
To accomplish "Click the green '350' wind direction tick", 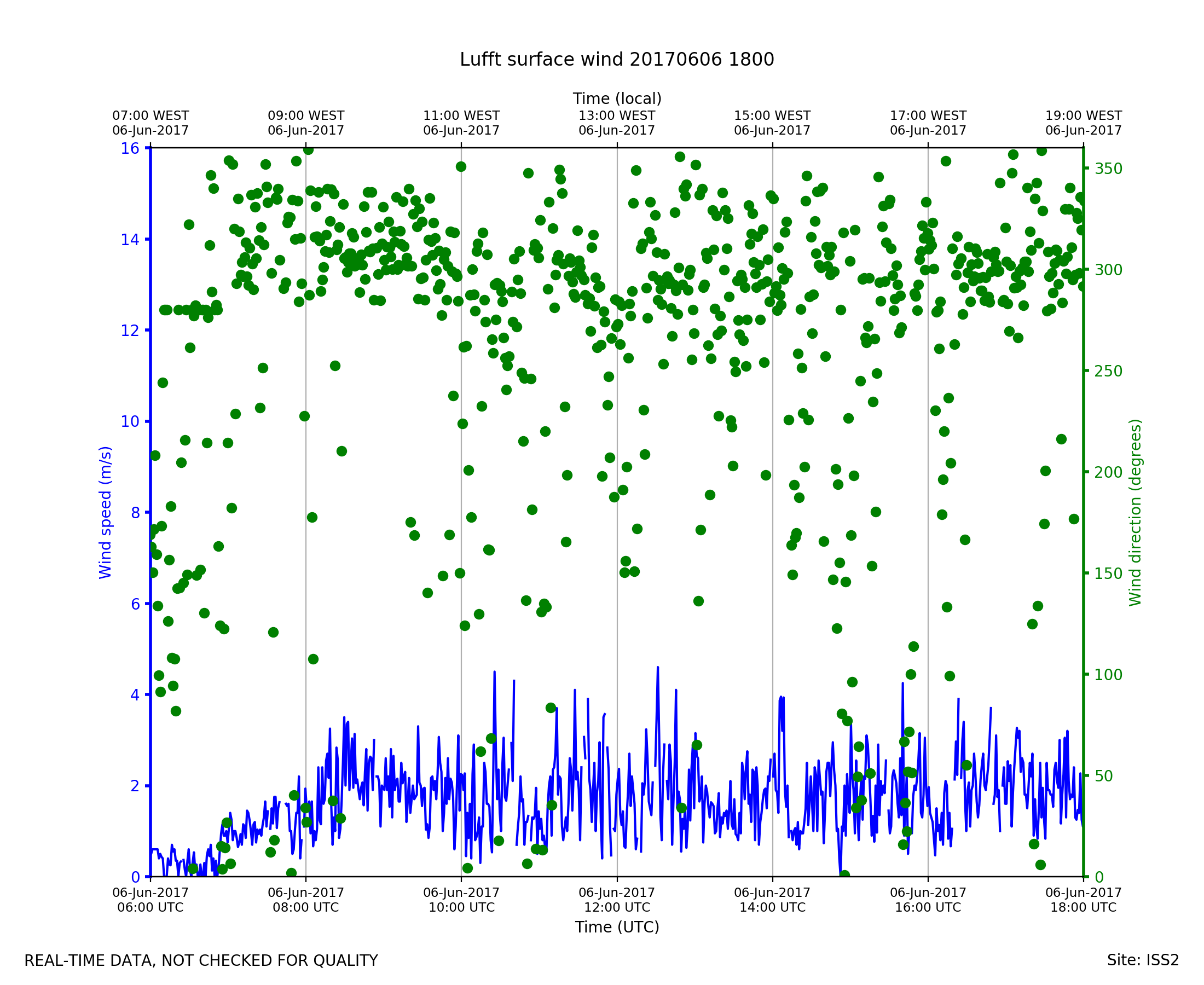I will tap(1108, 169).
